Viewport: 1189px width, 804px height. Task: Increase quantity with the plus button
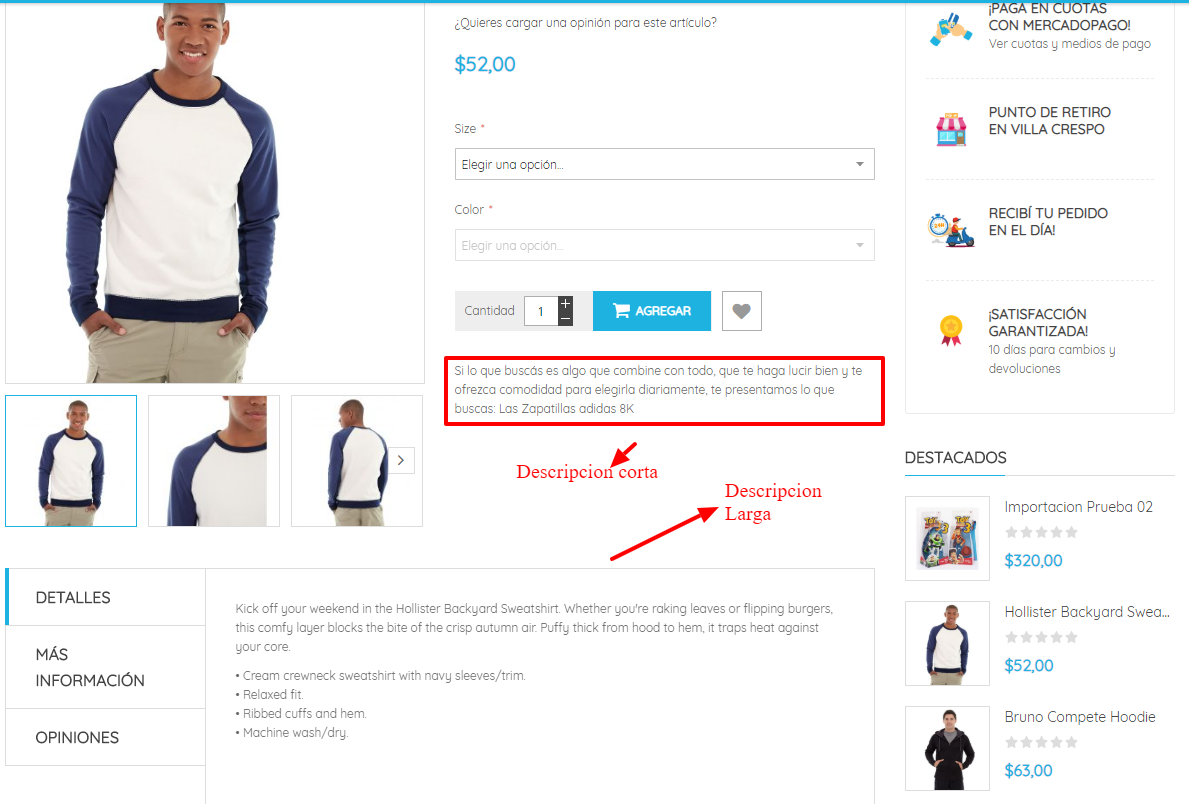coord(566,303)
